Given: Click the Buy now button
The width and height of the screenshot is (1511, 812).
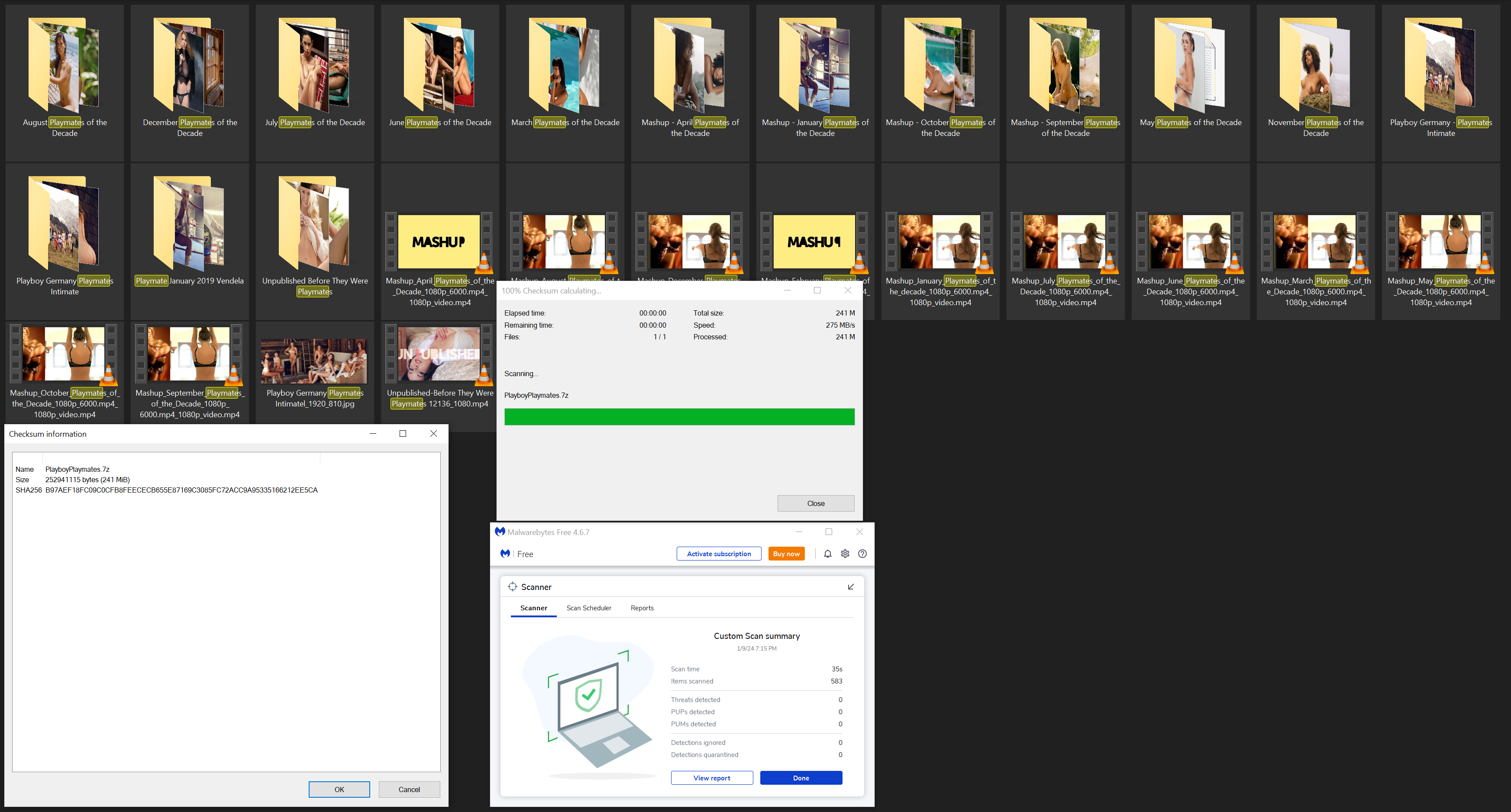Looking at the screenshot, I should click(x=786, y=554).
